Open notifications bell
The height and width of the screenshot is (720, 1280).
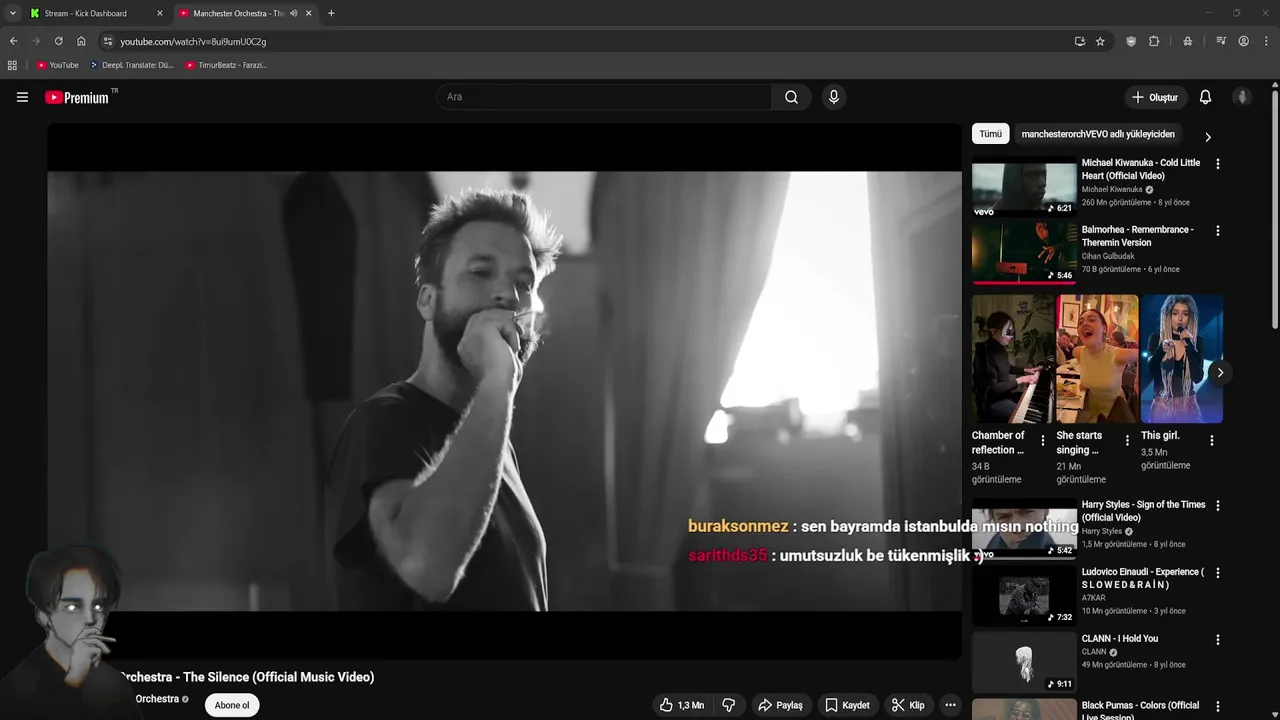(x=1205, y=97)
